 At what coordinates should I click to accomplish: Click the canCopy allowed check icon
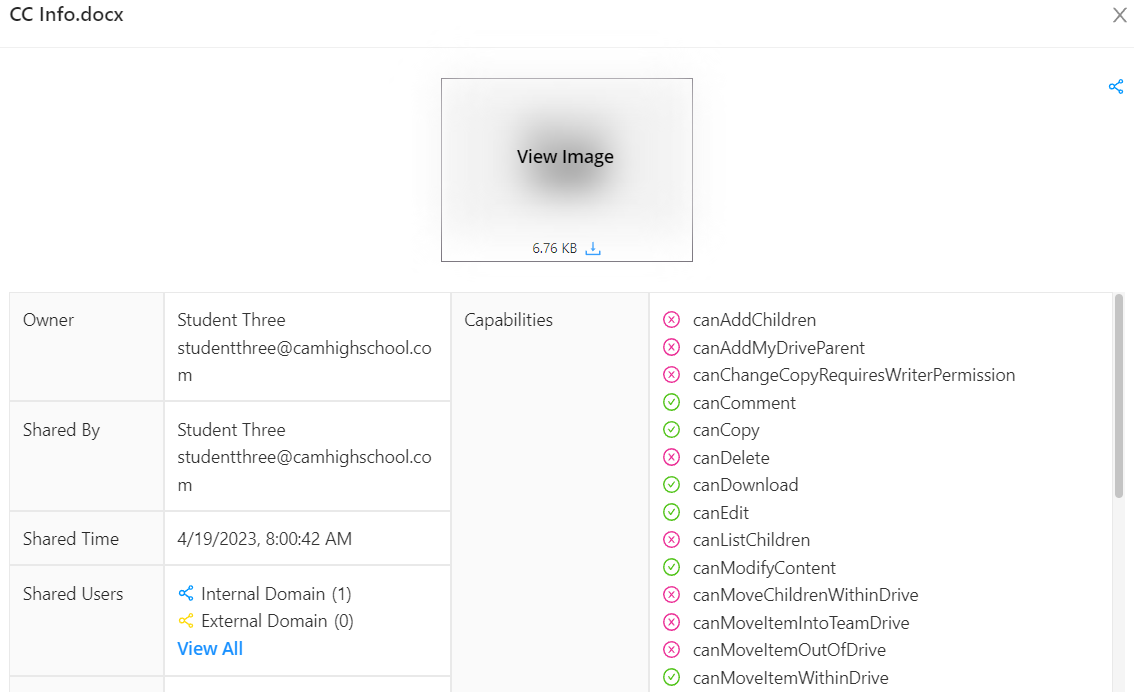coord(672,430)
